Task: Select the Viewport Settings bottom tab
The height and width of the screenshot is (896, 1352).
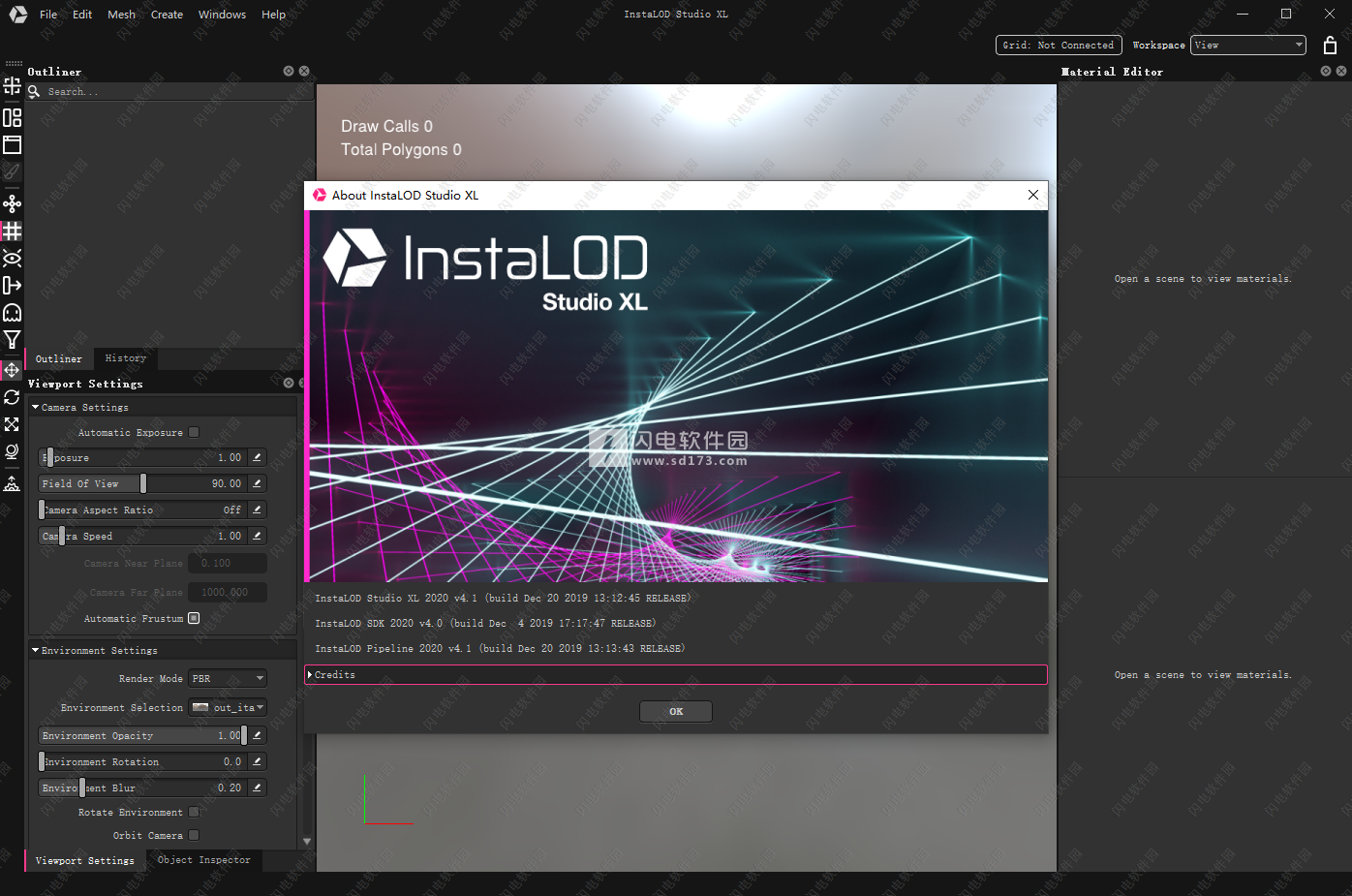Action: pyautogui.click(x=85, y=860)
